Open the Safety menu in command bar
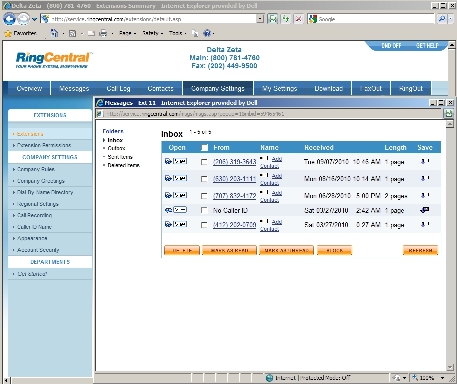 [x=152, y=33]
